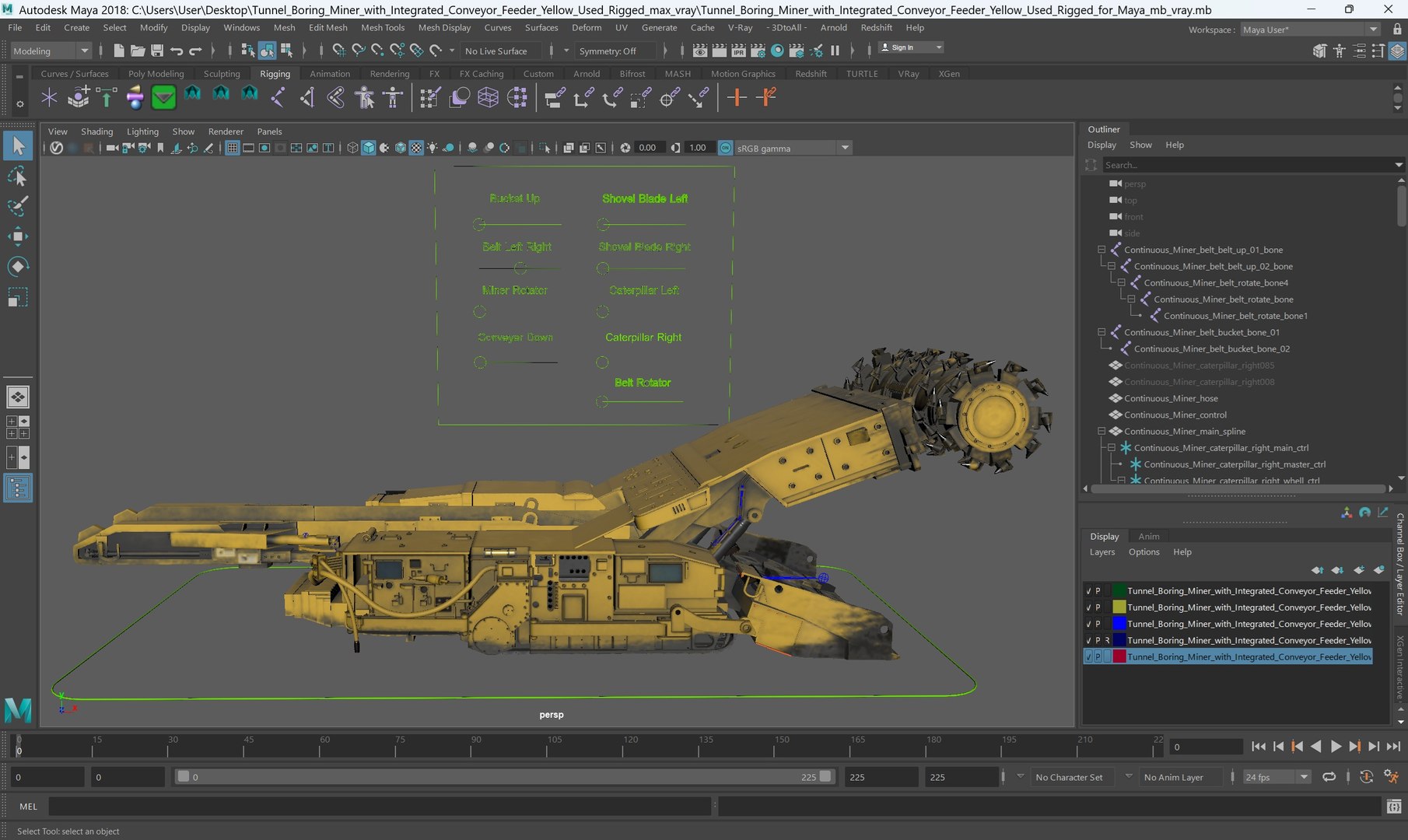Screen dimensions: 1408x840
Task: Select the Lasso selection tool
Action: 17,177
